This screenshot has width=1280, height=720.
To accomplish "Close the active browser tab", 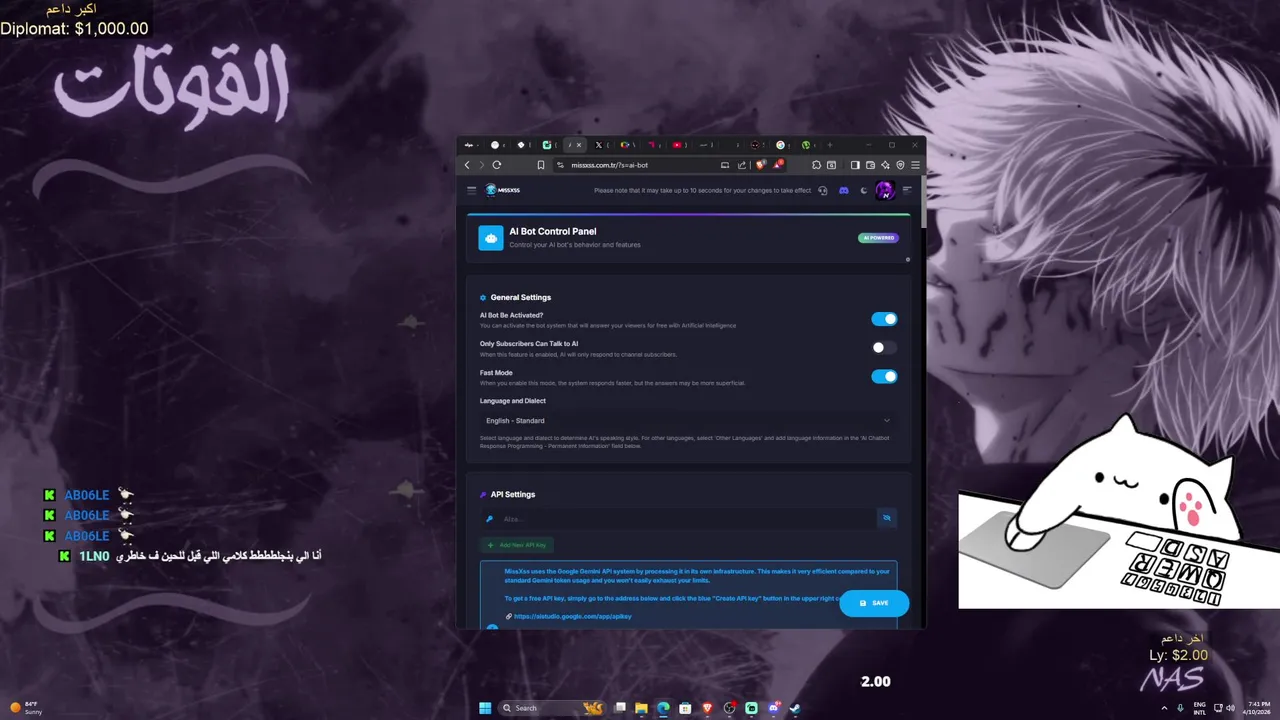I will (x=579, y=145).
